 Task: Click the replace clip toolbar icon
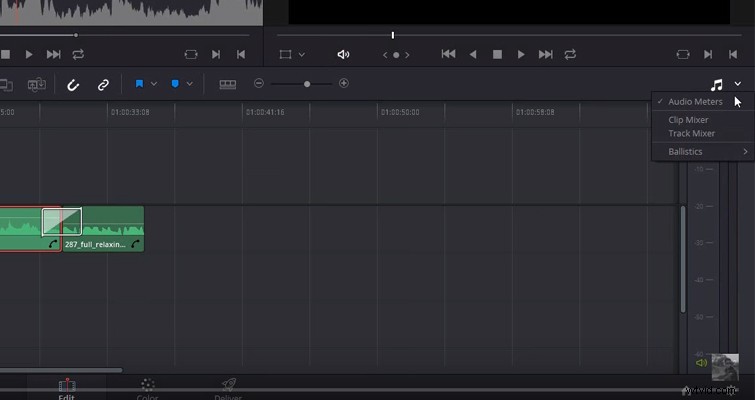[x=37, y=85]
